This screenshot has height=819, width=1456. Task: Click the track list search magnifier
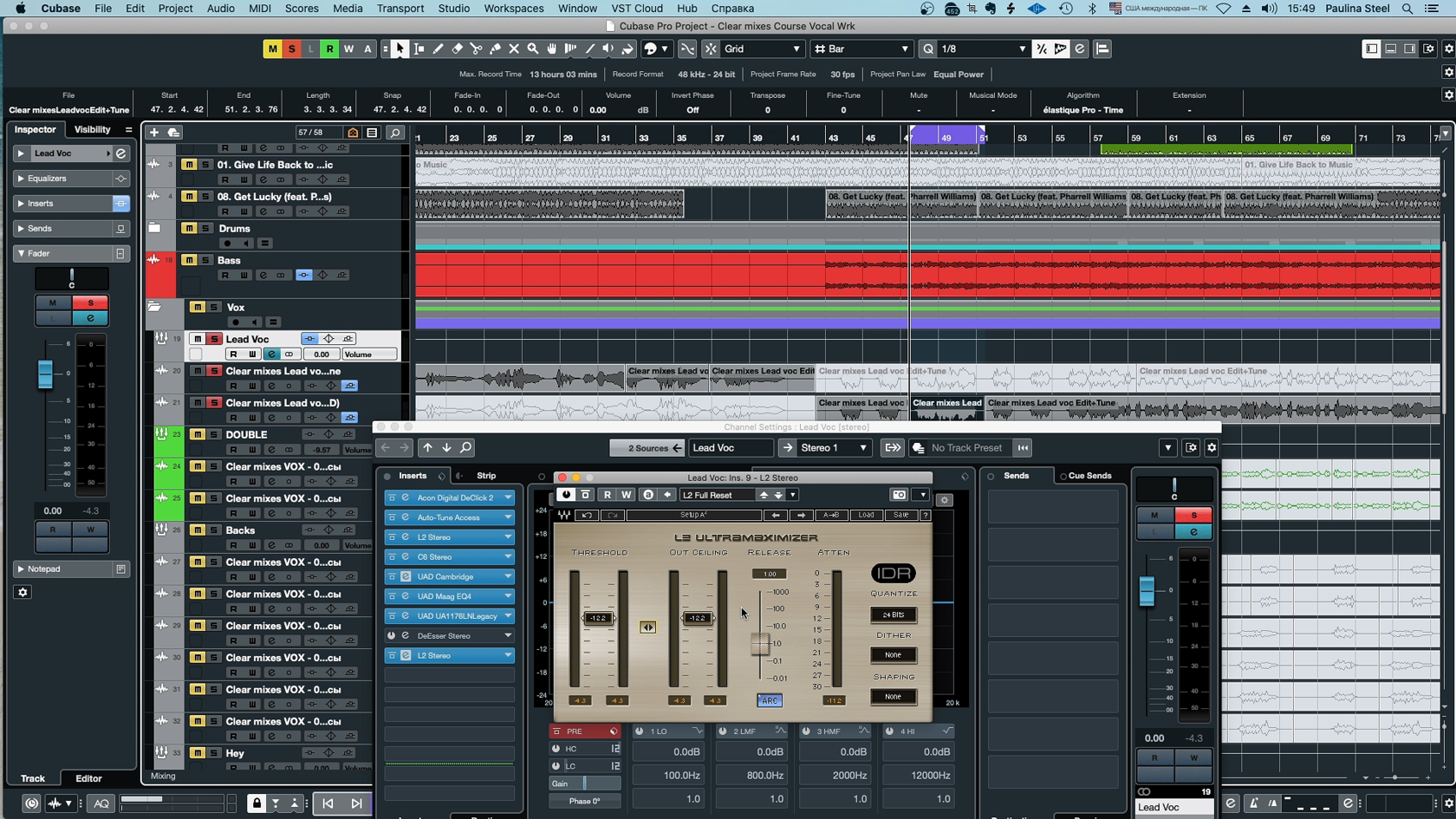point(394,133)
